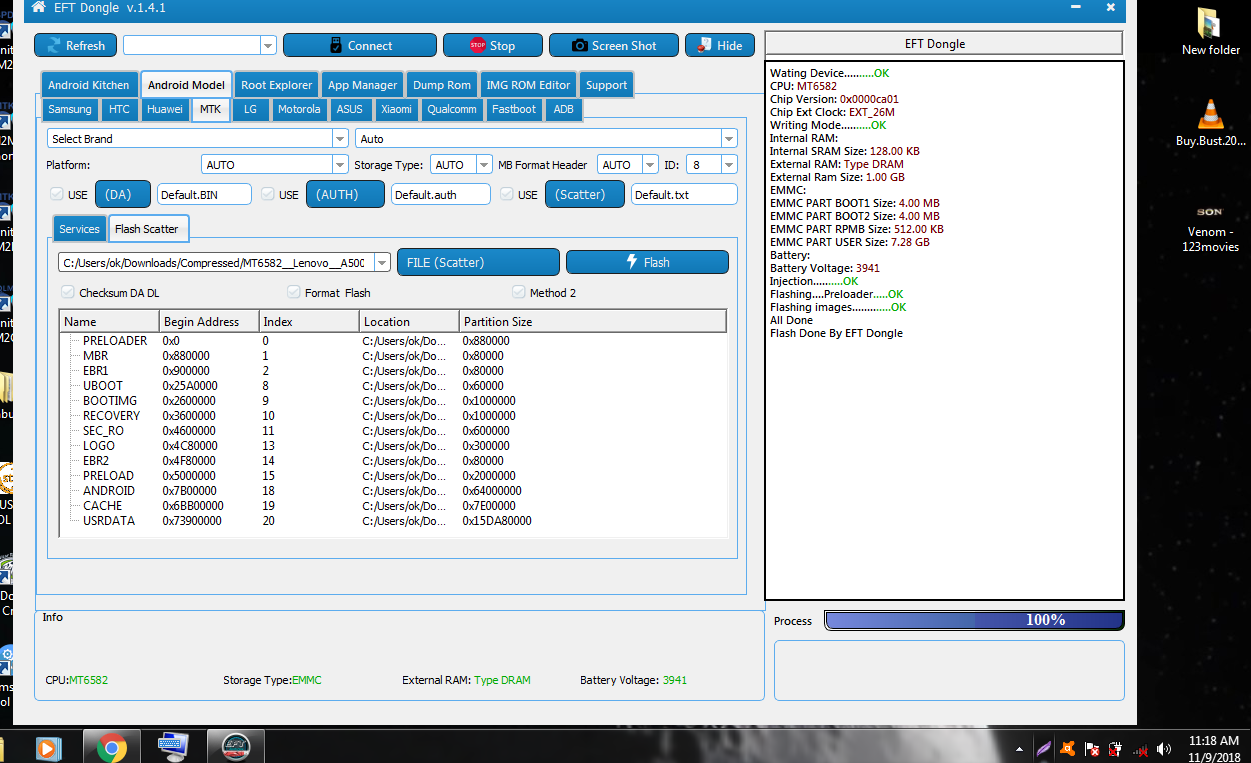Click the Partition Size column header

point(592,321)
